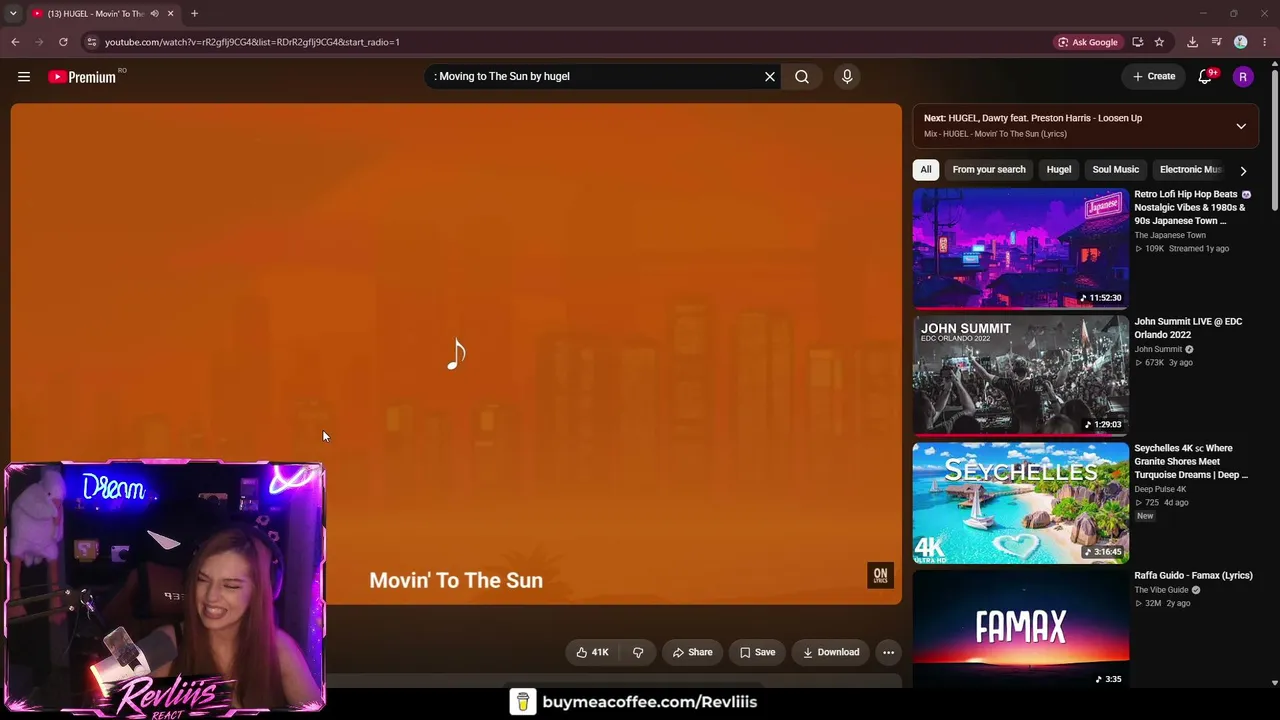Save video to a playlist
Screen dimensions: 1280x720
757,653
